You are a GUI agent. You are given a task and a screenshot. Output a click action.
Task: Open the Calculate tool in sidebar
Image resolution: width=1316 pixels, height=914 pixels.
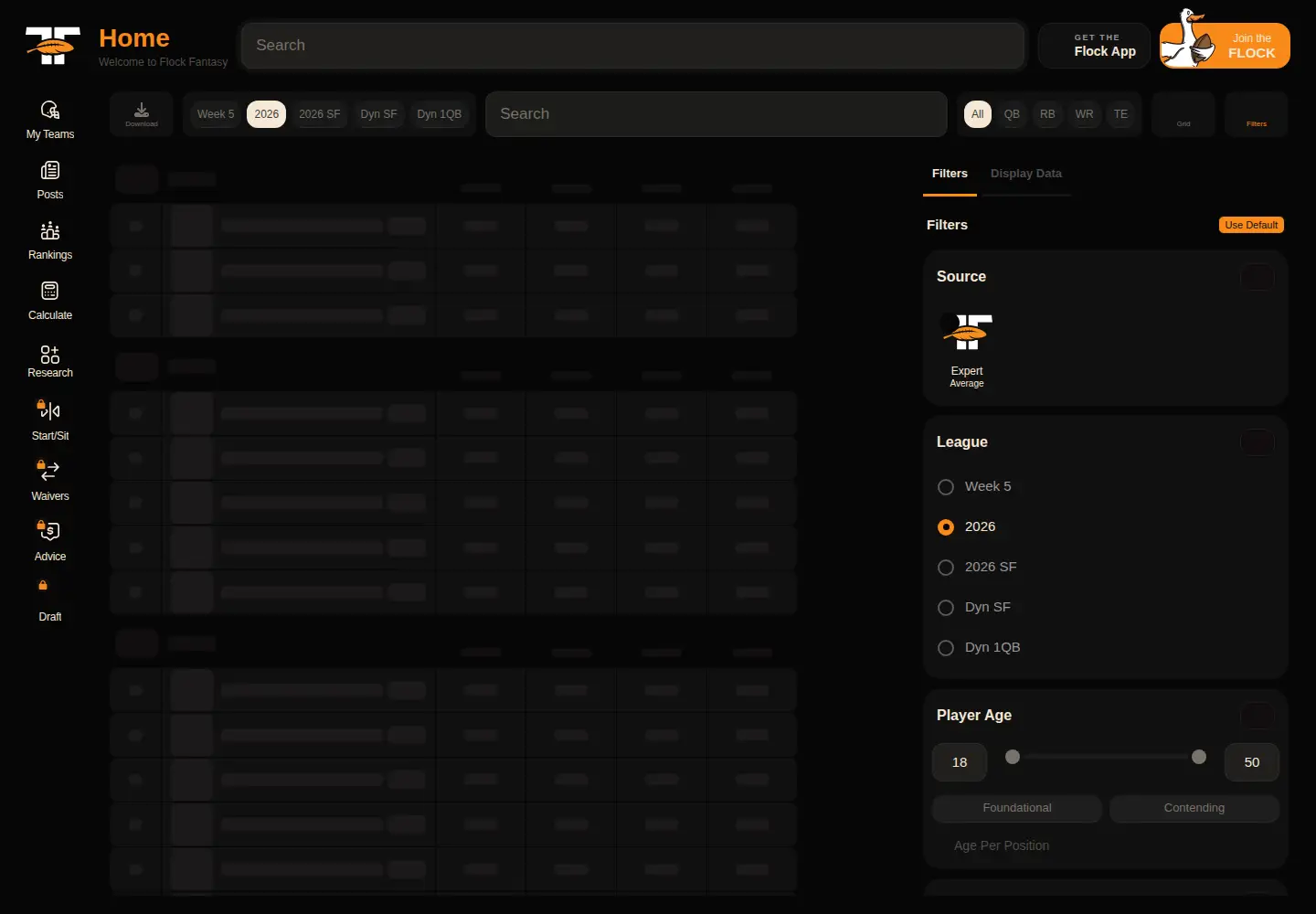click(x=50, y=302)
